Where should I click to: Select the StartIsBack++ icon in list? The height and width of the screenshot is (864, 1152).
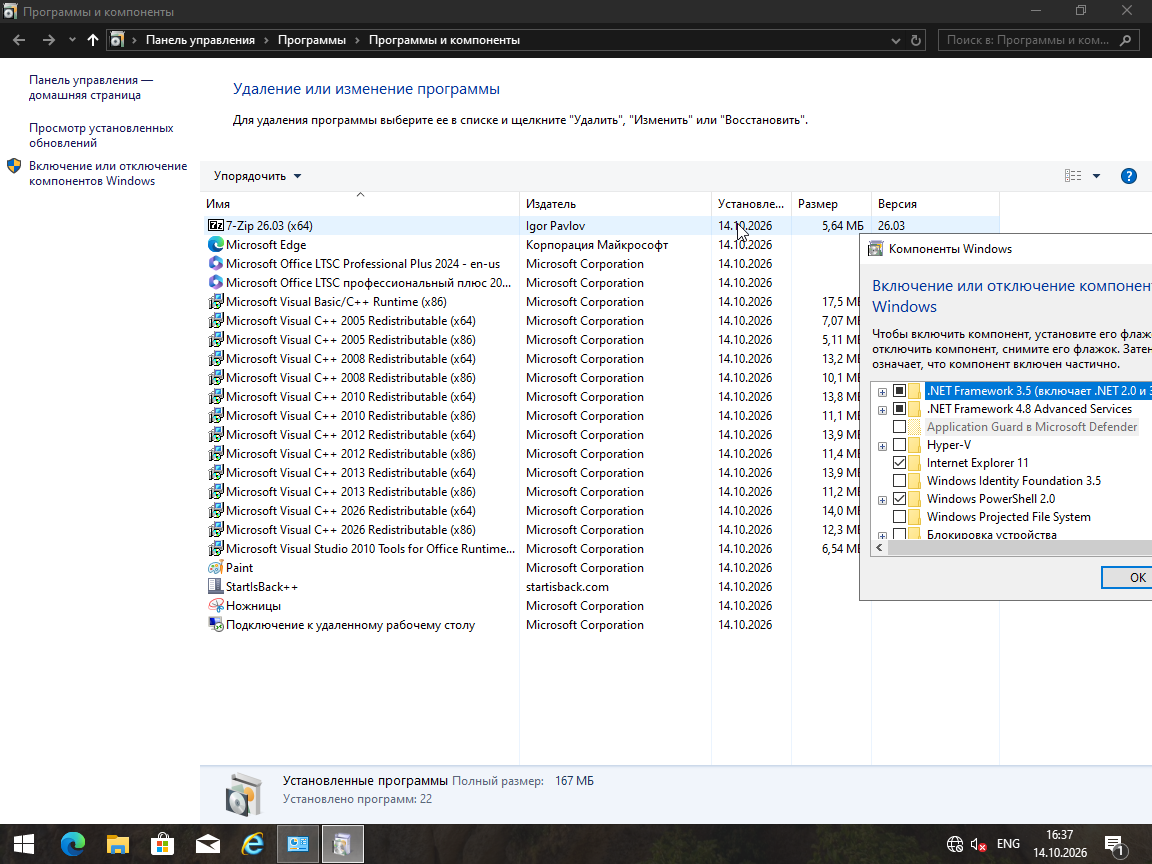pyautogui.click(x=215, y=587)
